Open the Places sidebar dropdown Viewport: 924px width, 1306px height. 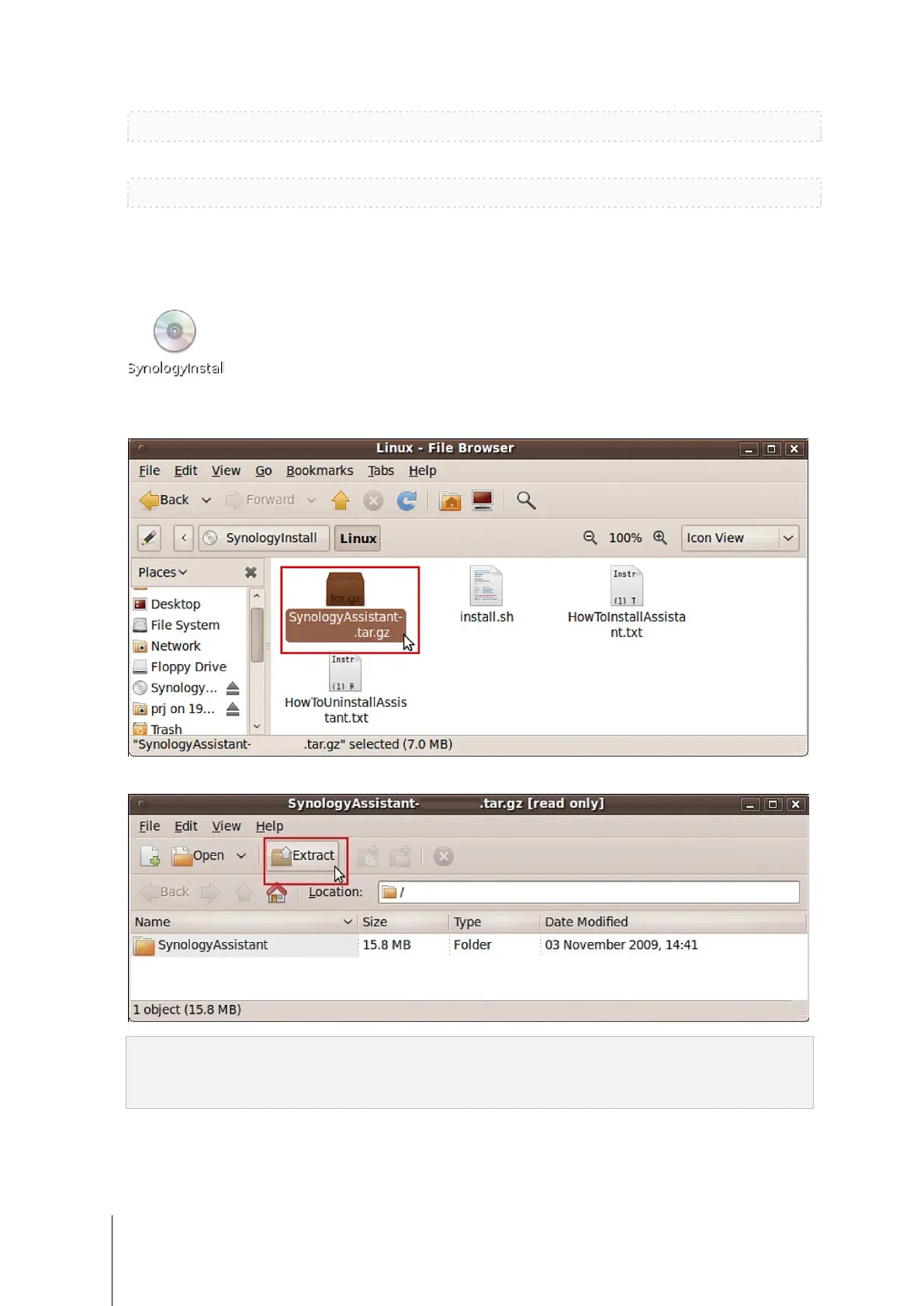[162, 572]
